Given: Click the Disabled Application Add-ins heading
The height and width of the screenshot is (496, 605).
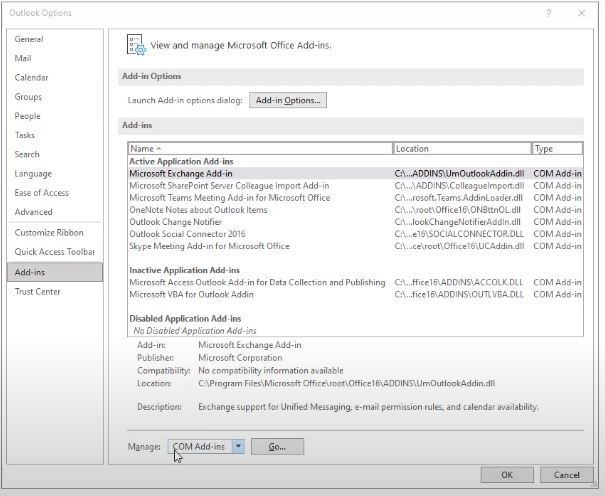Looking at the screenshot, I should click(x=185, y=319).
